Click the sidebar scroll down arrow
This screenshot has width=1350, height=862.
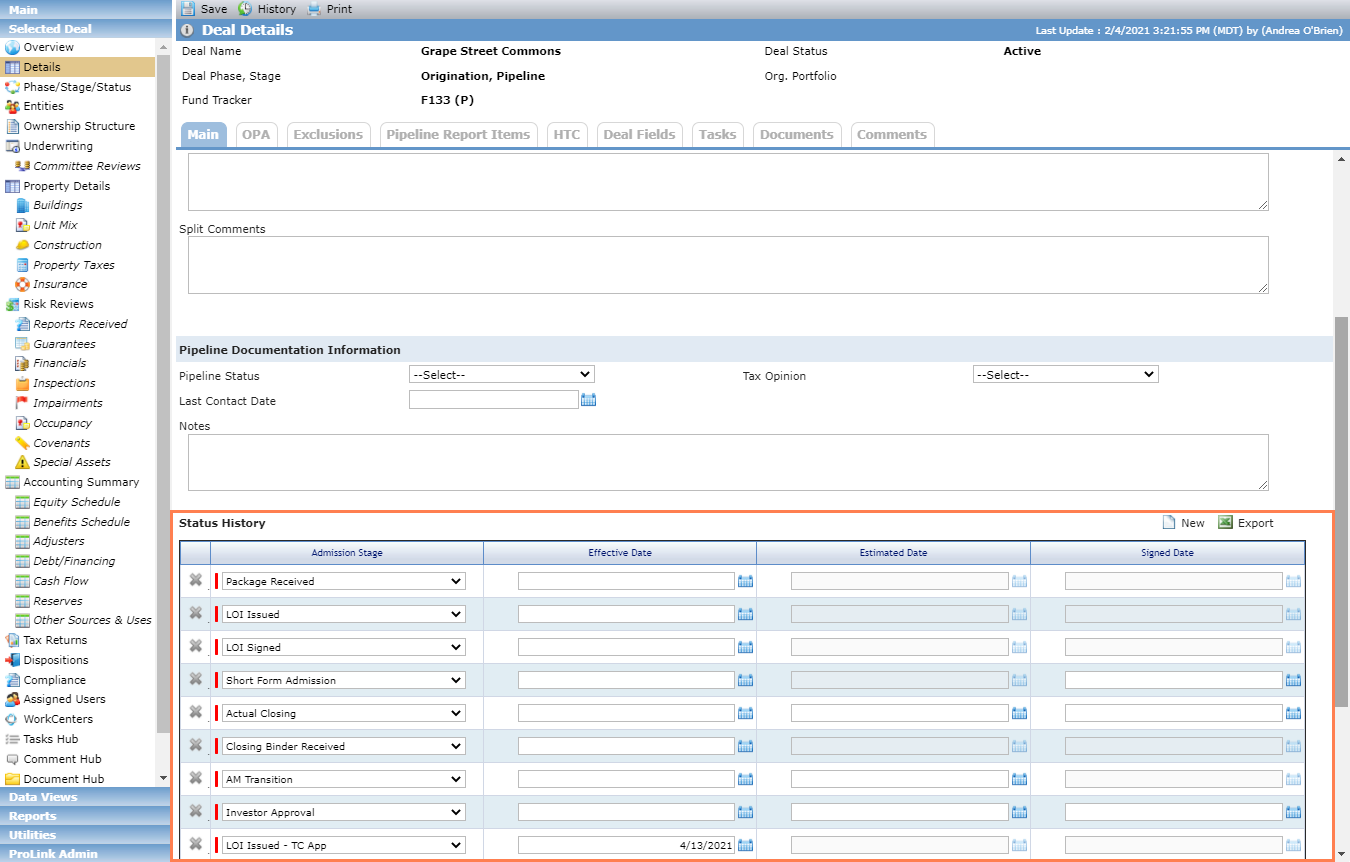point(163,778)
